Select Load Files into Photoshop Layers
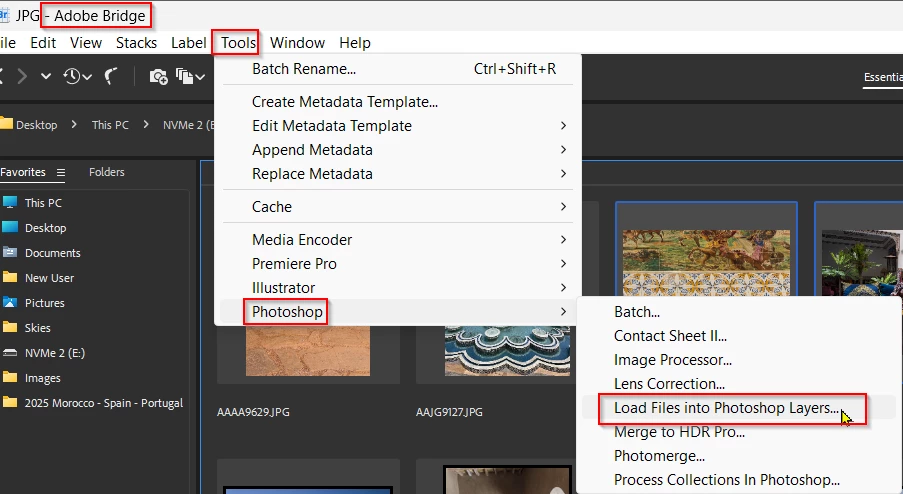903x494 pixels. [x=739, y=408]
